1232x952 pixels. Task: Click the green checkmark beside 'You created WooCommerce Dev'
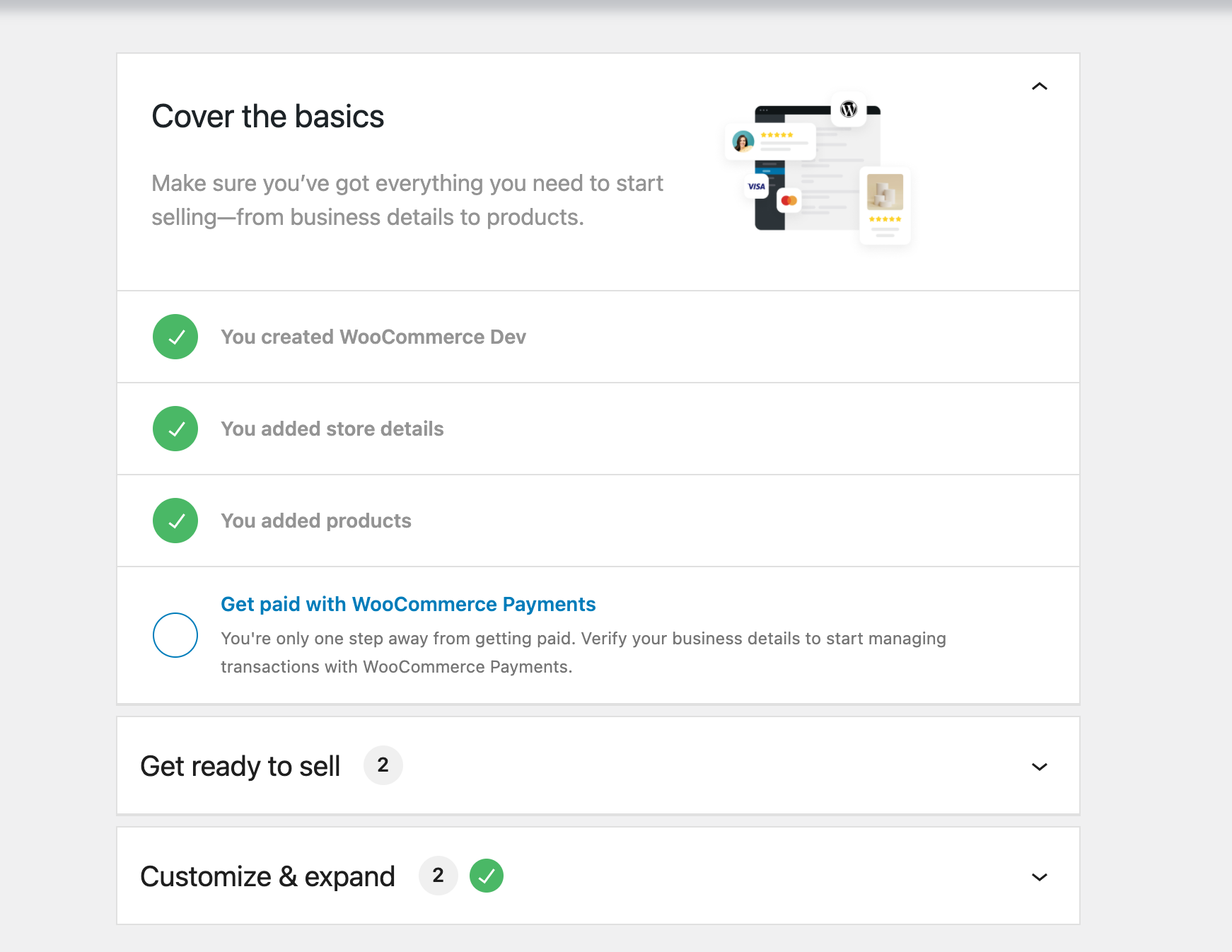(x=175, y=337)
